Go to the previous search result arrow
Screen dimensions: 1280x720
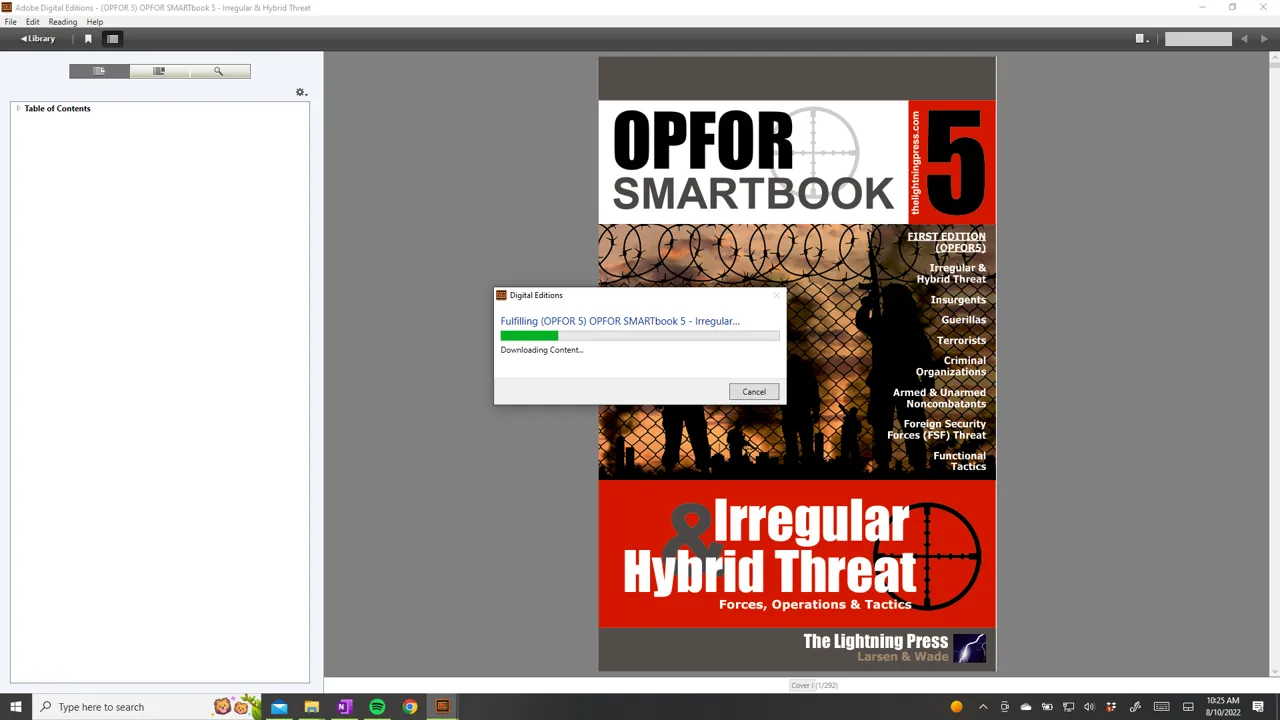point(1244,39)
